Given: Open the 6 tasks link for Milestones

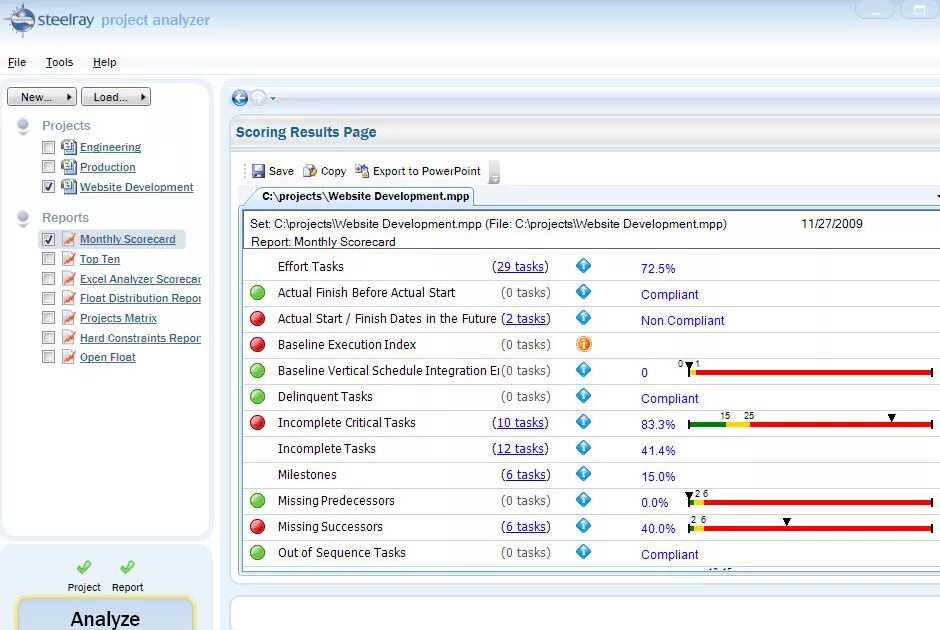Looking at the screenshot, I should point(526,475).
